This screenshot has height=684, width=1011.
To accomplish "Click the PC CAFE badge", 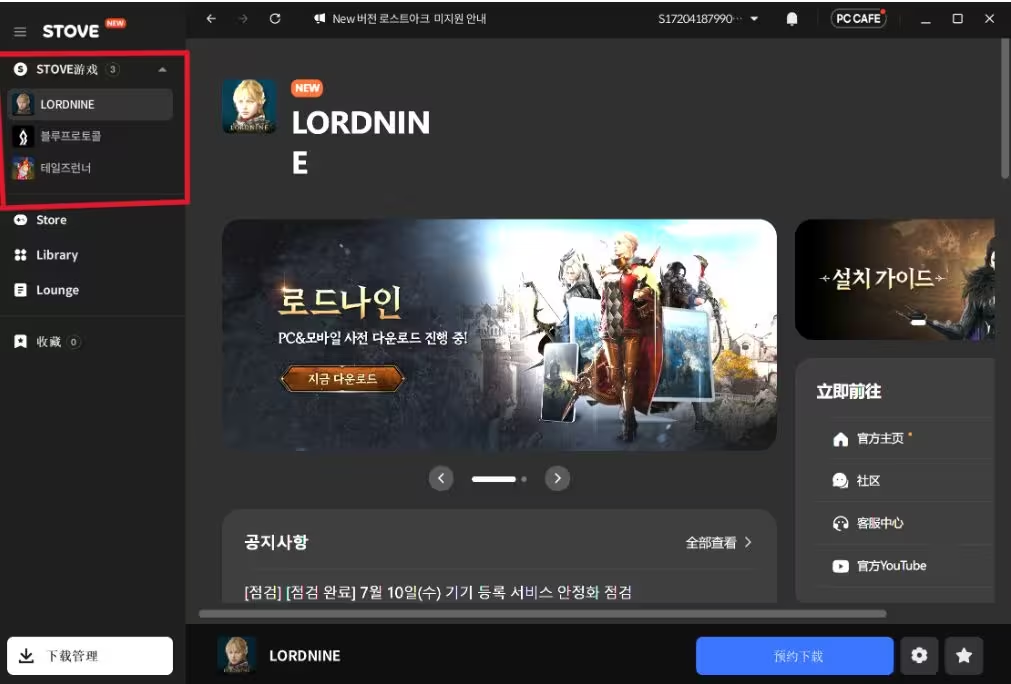I will point(858,19).
